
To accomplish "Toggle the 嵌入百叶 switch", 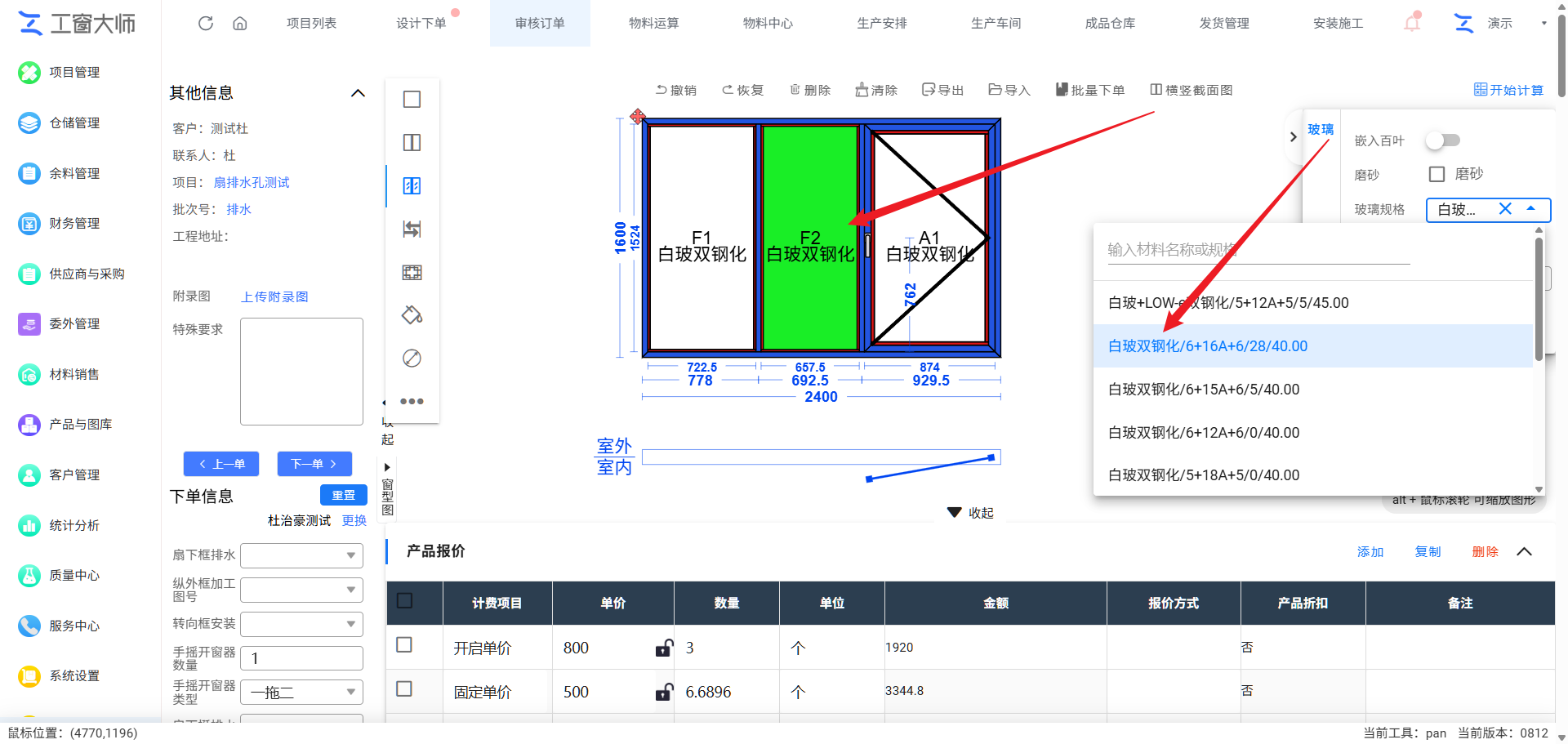I will [x=1442, y=140].
